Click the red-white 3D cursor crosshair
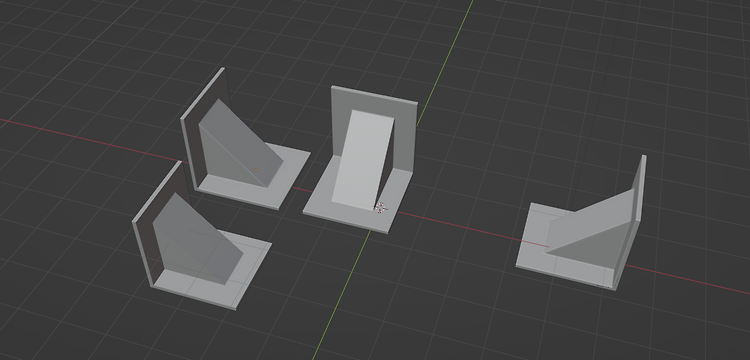The image size is (750, 360). click(380, 207)
